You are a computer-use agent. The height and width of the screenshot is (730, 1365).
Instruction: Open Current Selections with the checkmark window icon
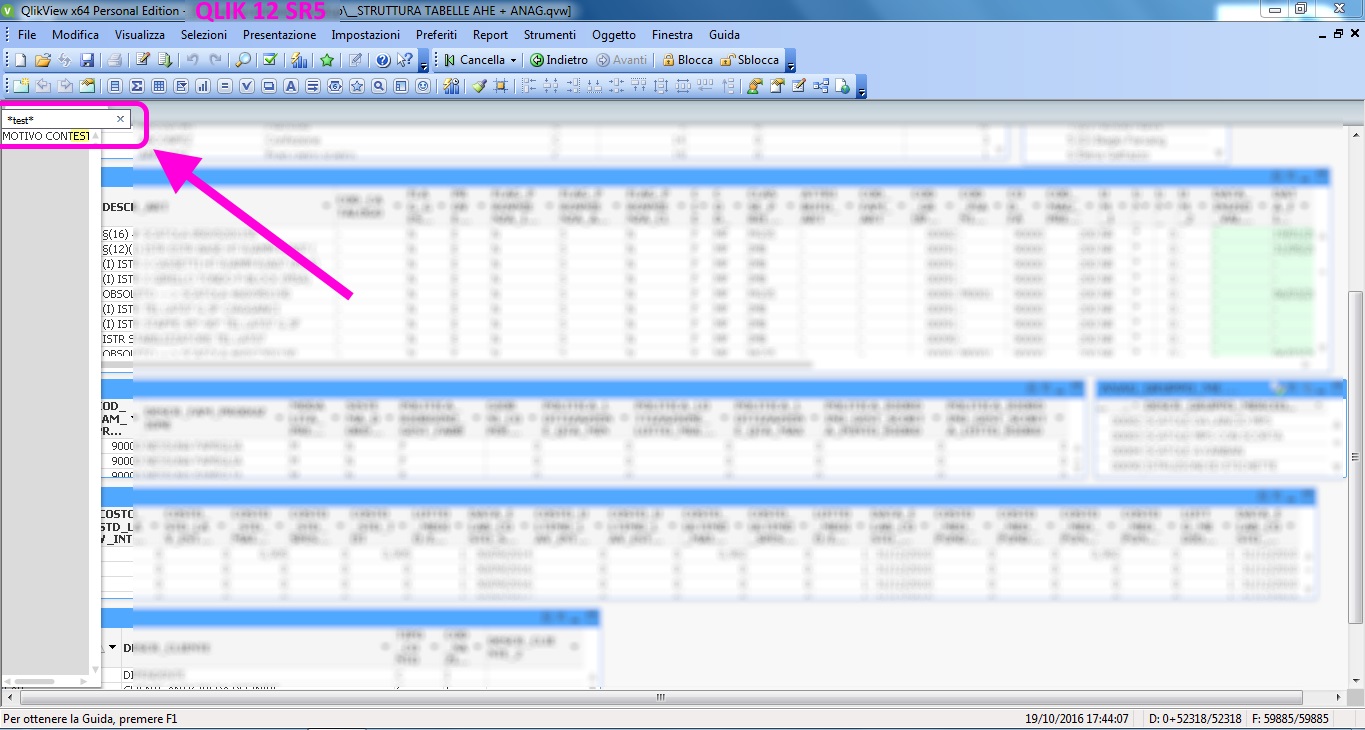pos(270,60)
